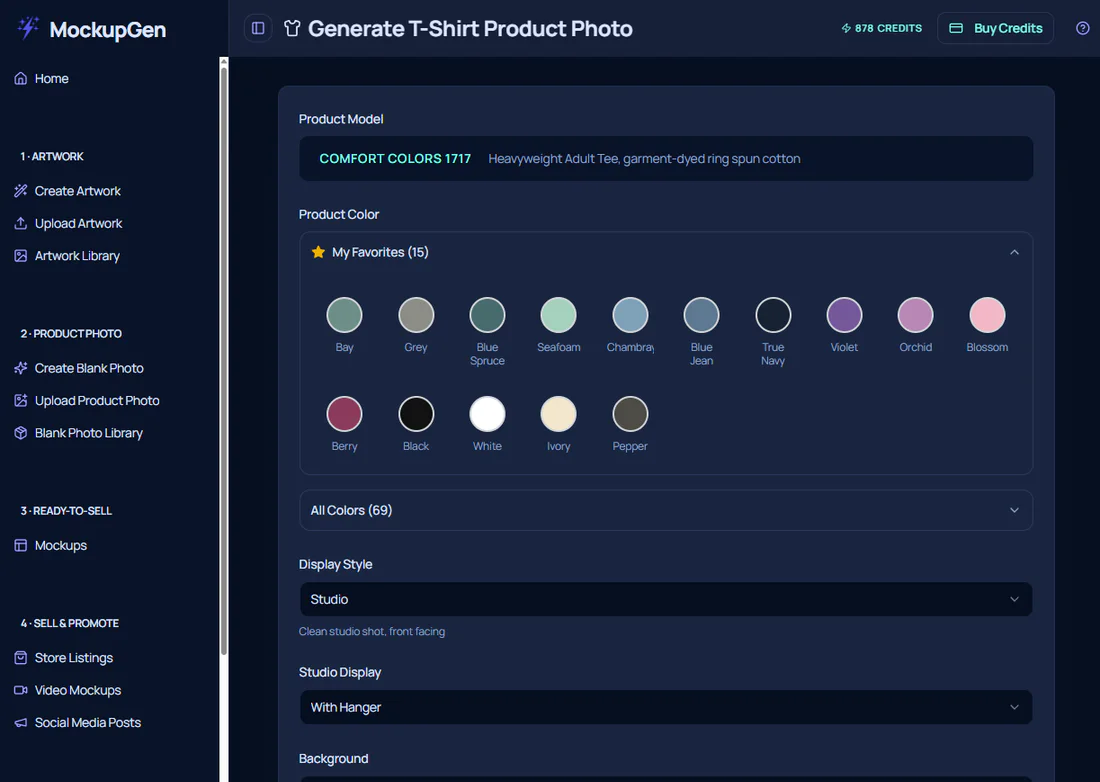Open help question mark icon
The width and height of the screenshot is (1100, 782).
coord(1082,28)
